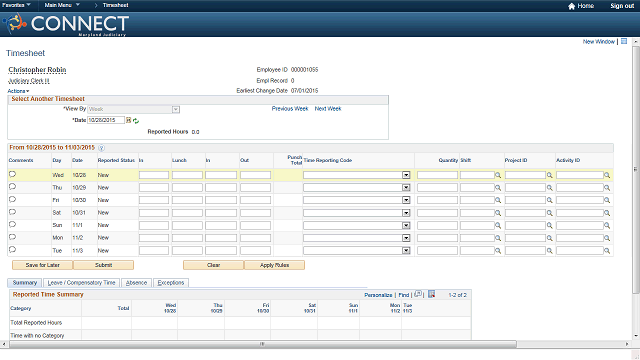Viewport: 640px width, 360px height.
Task: Click Find in Reported Time Summary
Action: (x=404, y=295)
